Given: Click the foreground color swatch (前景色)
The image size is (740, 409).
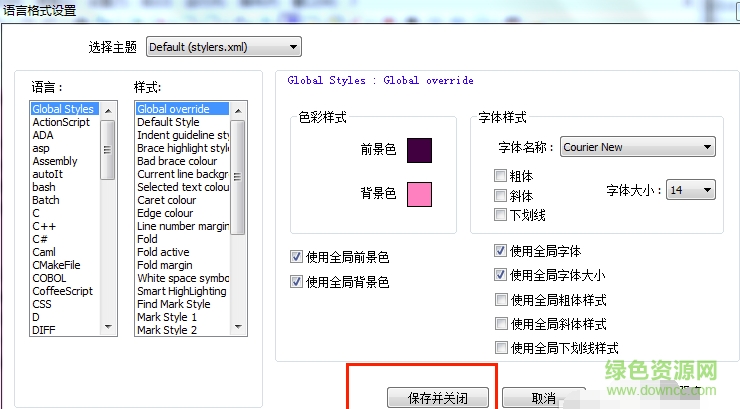Looking at the screenshot, I should click(419, 150).
